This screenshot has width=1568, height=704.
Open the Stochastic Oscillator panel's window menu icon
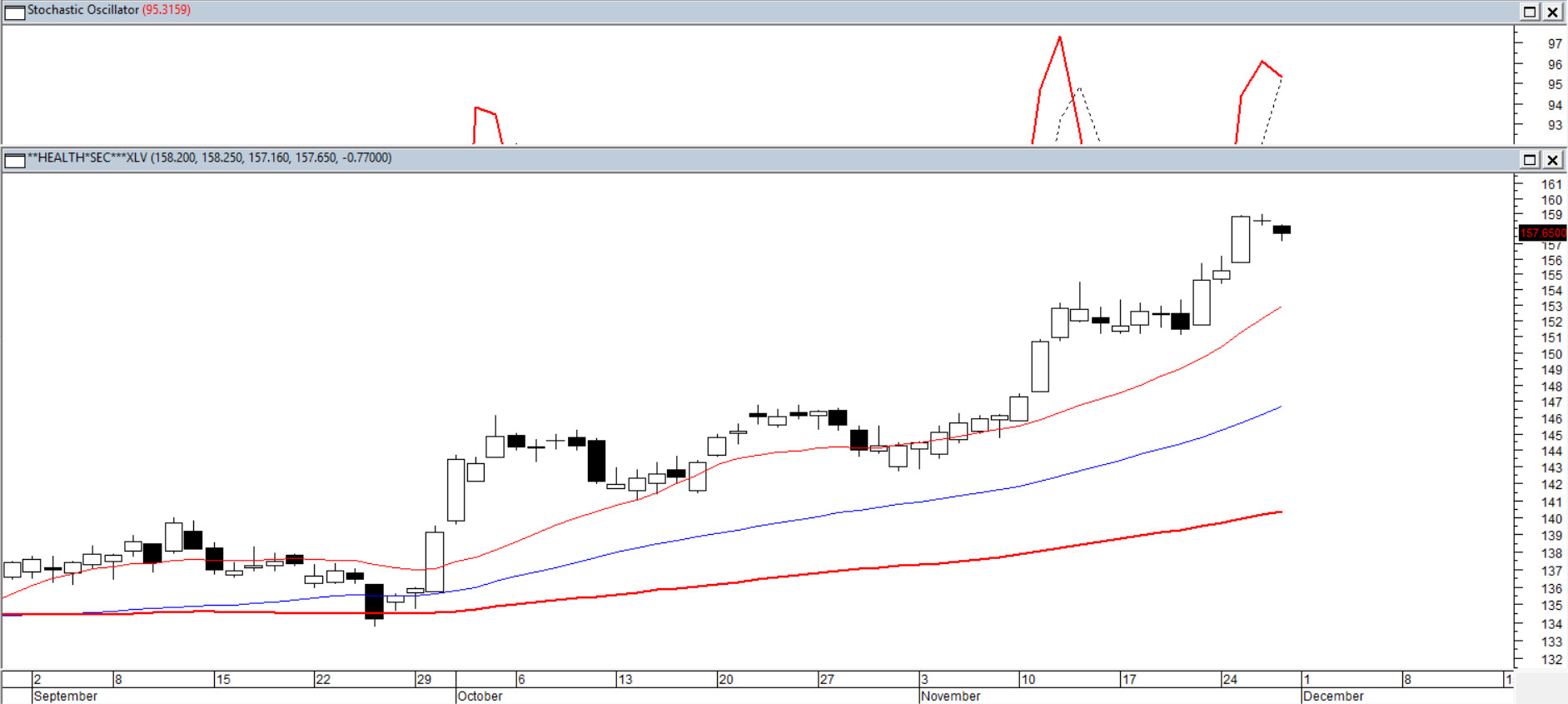[15, 12]
